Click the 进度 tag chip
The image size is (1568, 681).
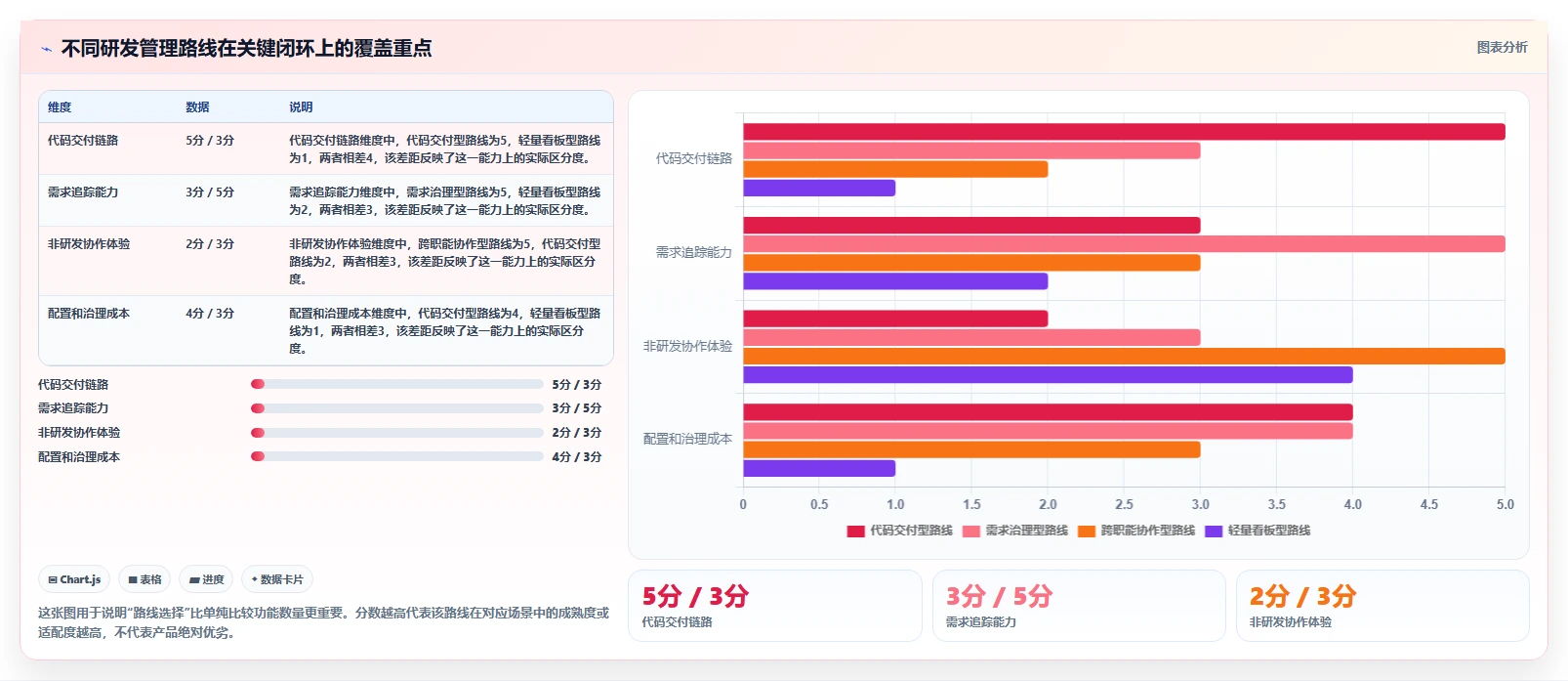click(x=206, y=579)
